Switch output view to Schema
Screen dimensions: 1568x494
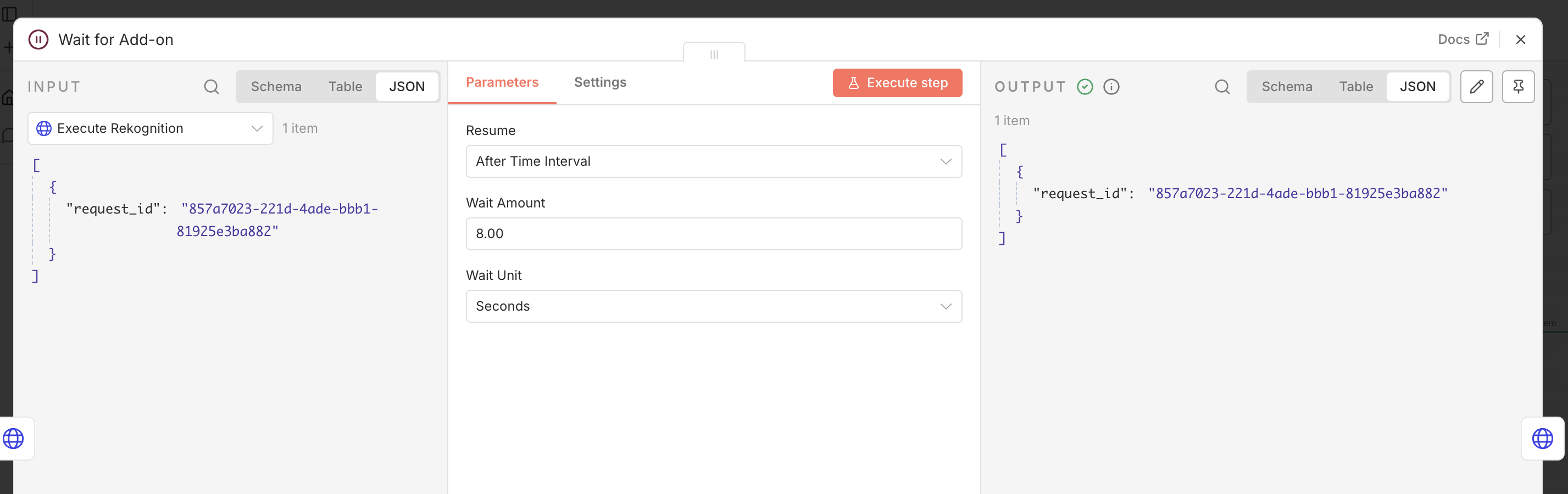tap(1287, 87)
